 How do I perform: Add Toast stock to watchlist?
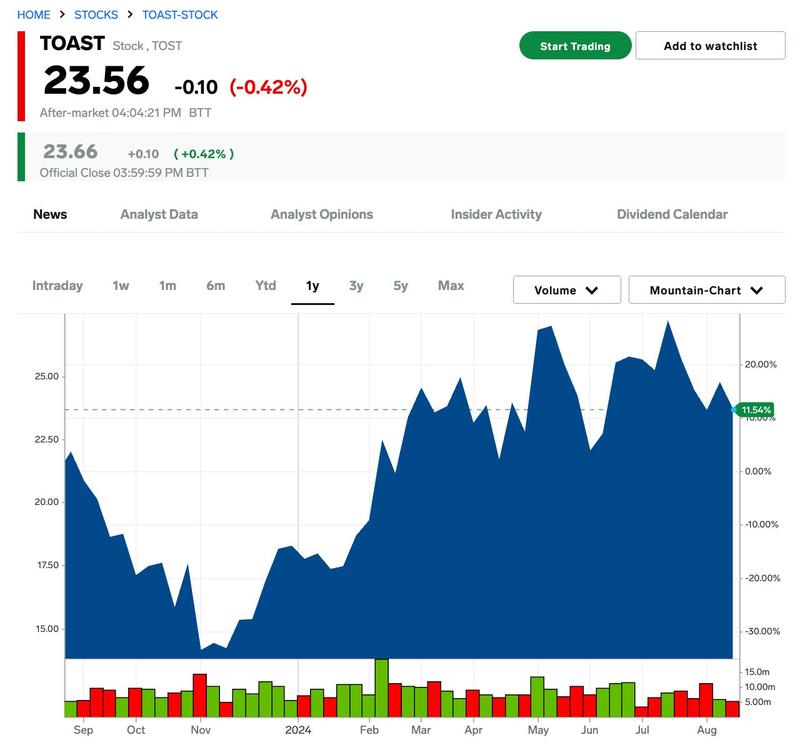click(x=710, y=46)
